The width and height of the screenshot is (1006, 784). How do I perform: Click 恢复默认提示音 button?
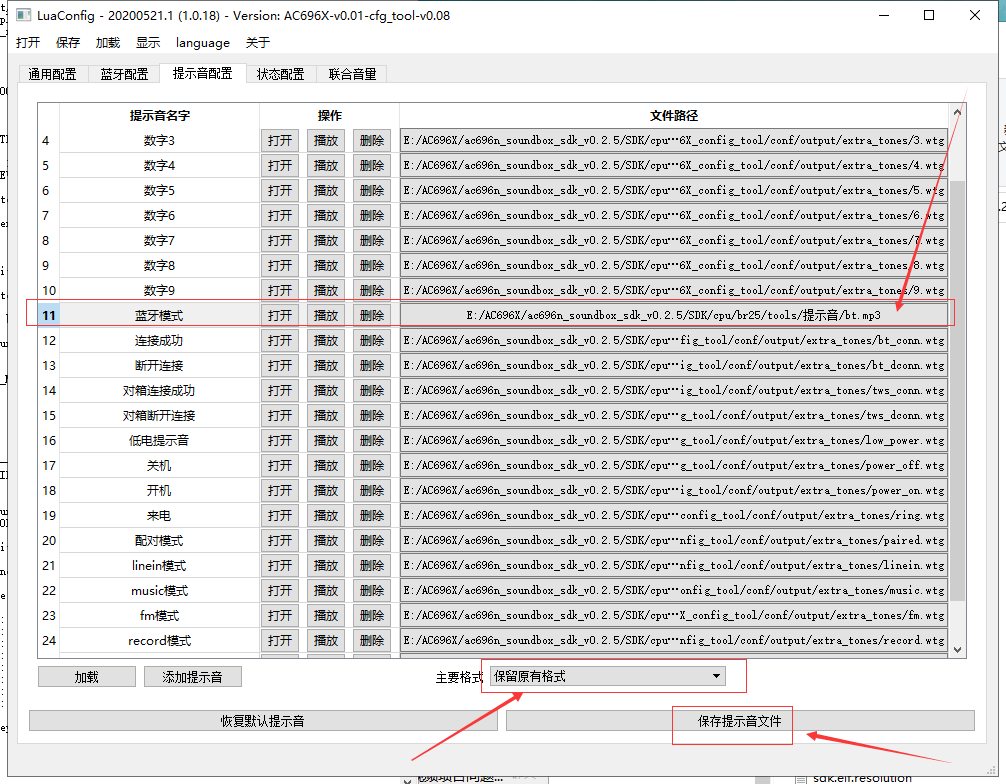pos(263,720)
